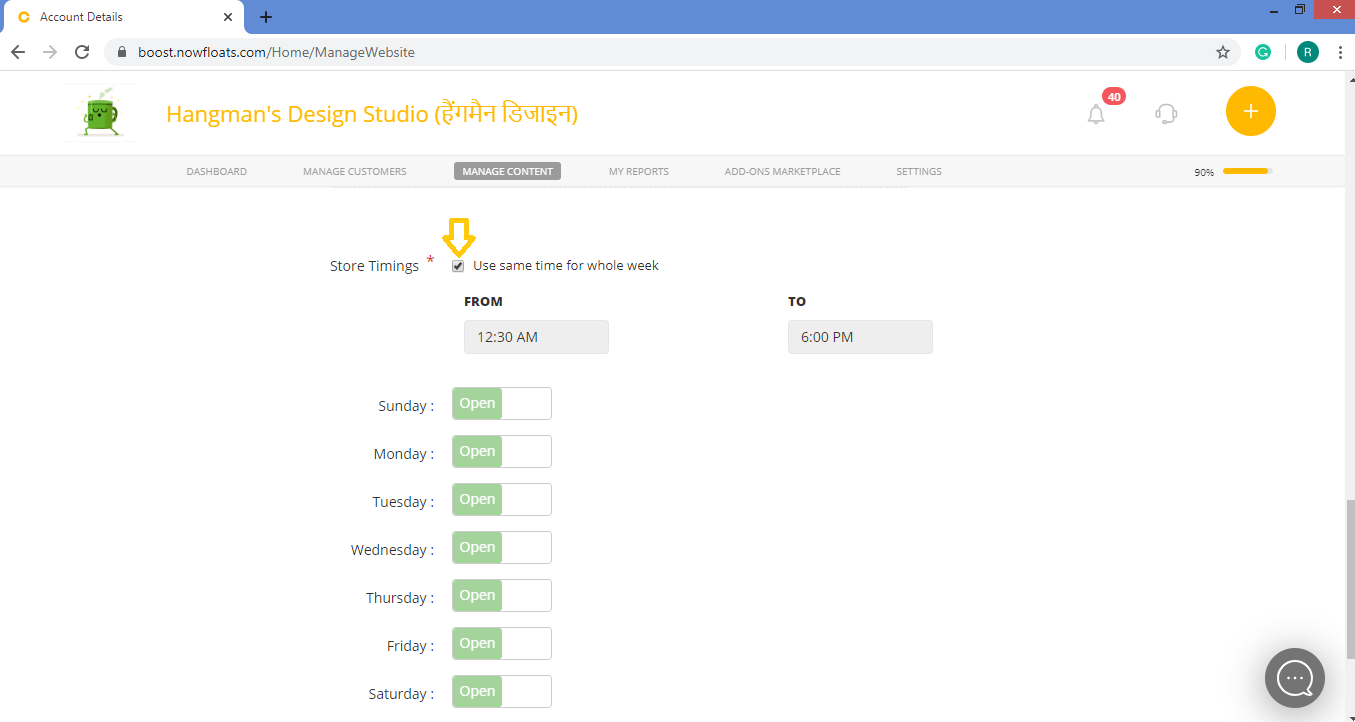Open the FROM time field 12:30 AM
This screenshot has width=1355, height=722.
(x=536, y=337)
